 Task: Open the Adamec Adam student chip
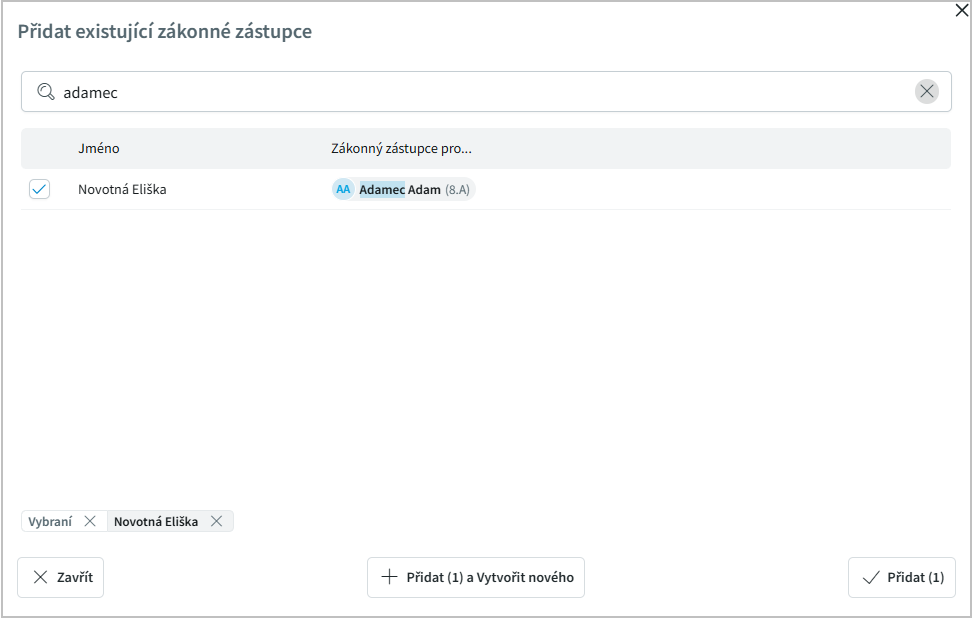400,189
